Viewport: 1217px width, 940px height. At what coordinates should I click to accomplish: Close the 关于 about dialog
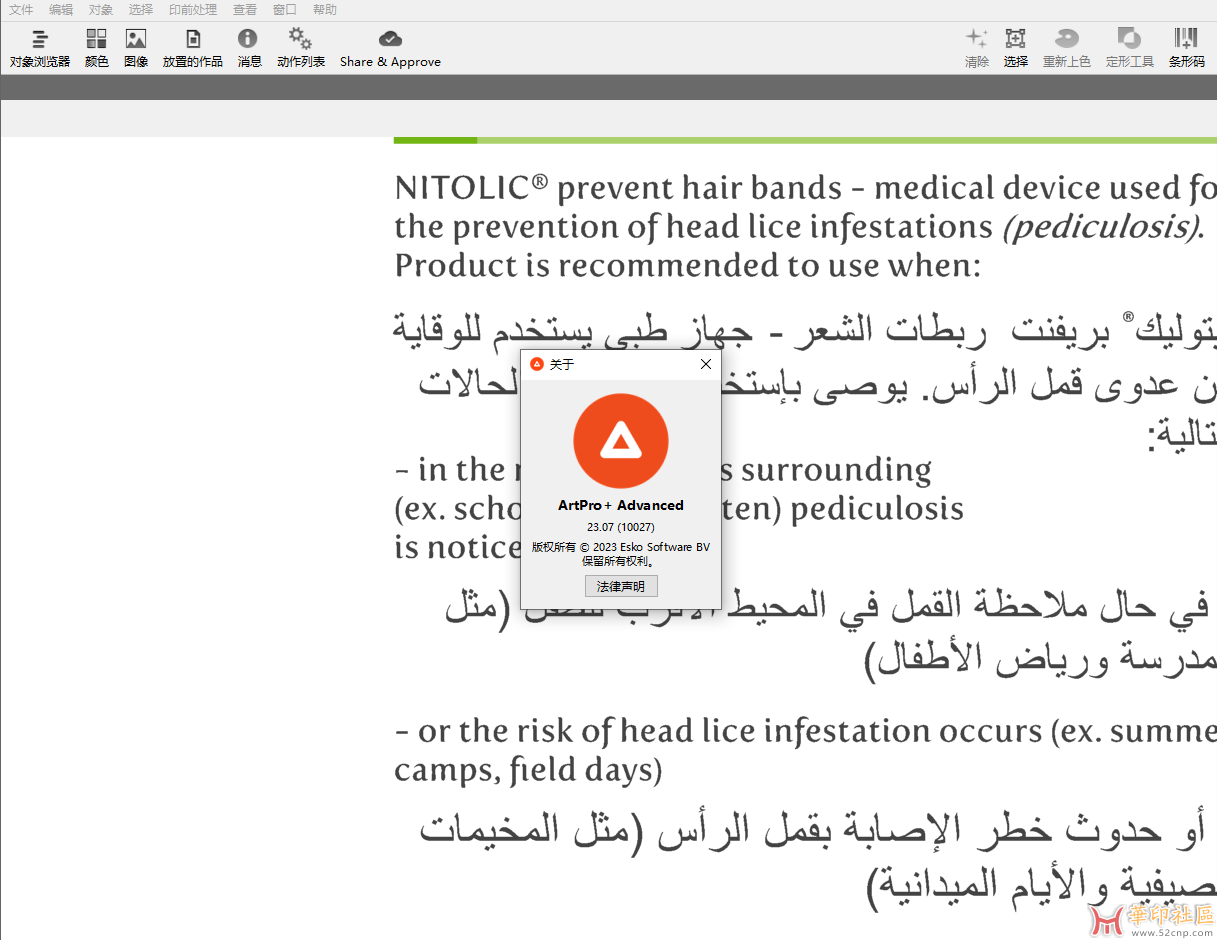point(706,364)
